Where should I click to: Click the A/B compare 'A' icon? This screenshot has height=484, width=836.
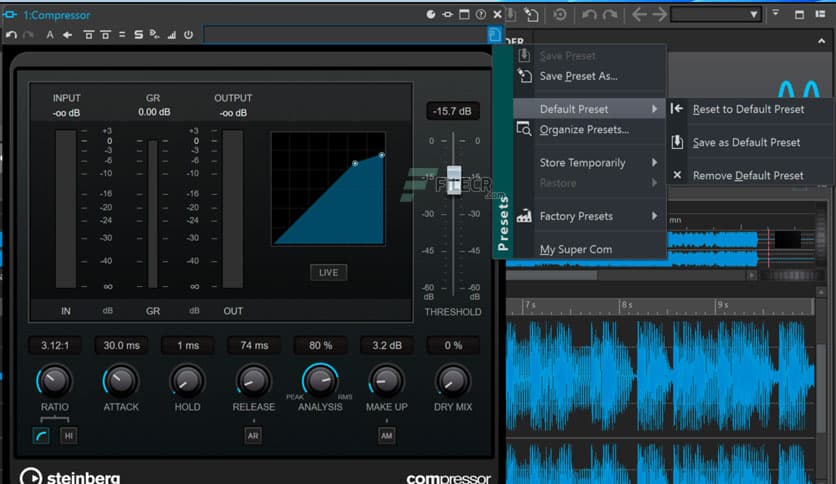click(50, 35)
